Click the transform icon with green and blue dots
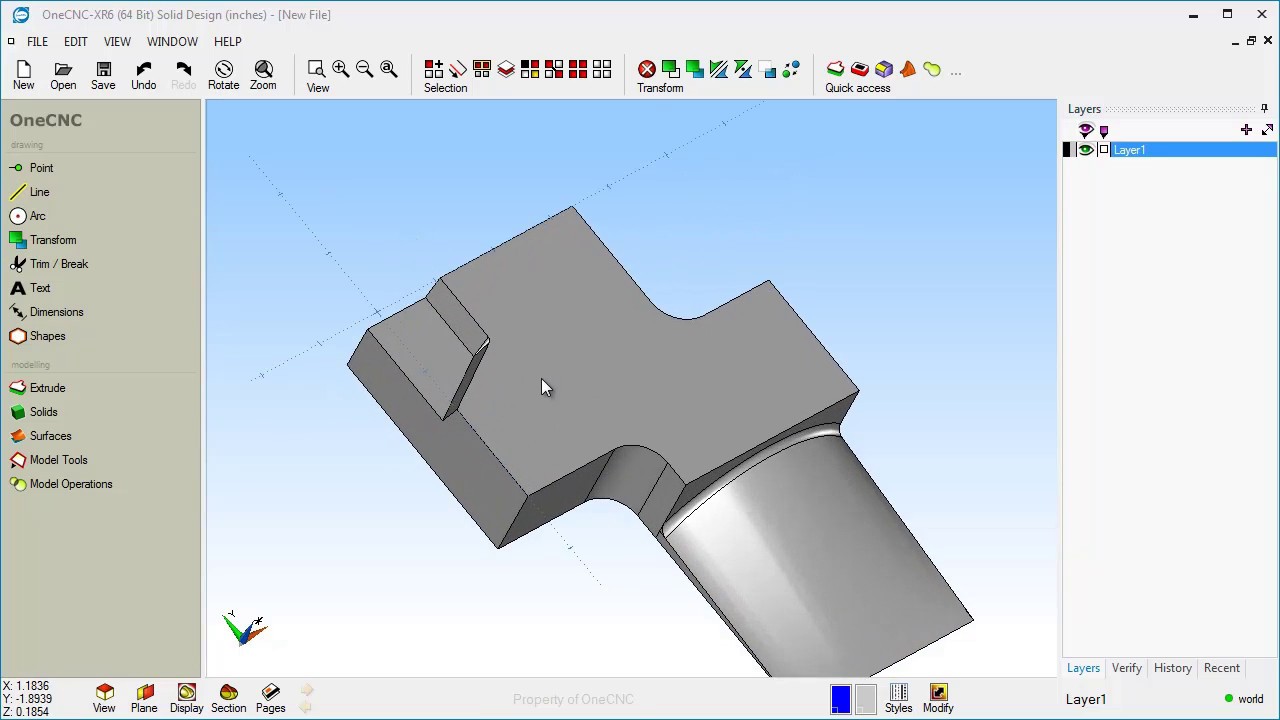Image resolution: width=1280 pixels, height=720 pixels. pos(791,69)
